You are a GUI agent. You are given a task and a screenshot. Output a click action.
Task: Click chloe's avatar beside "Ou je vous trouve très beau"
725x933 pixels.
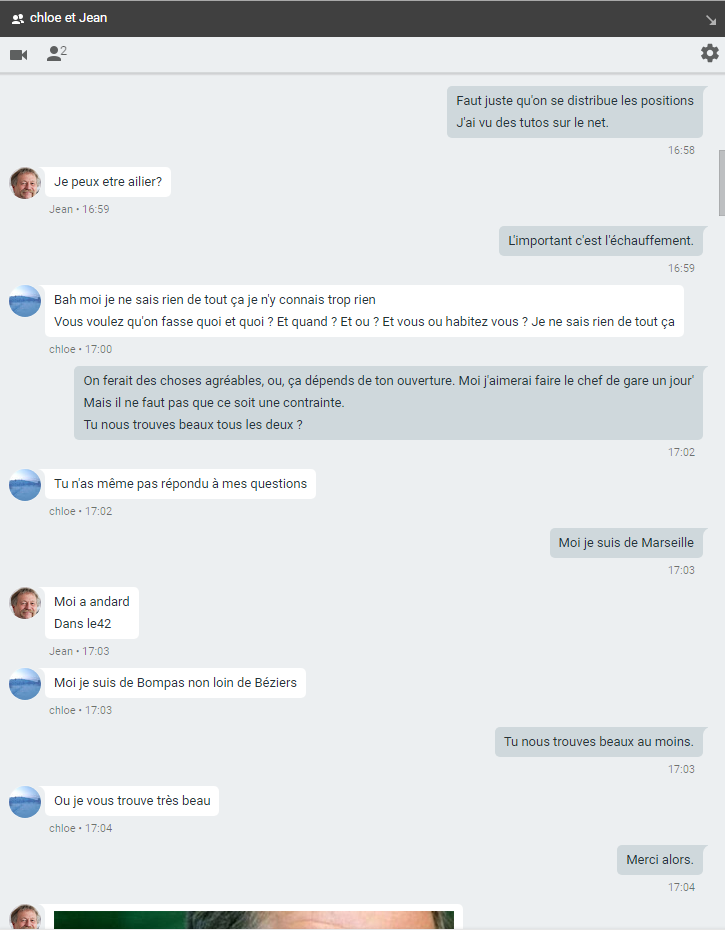[25, 802]
